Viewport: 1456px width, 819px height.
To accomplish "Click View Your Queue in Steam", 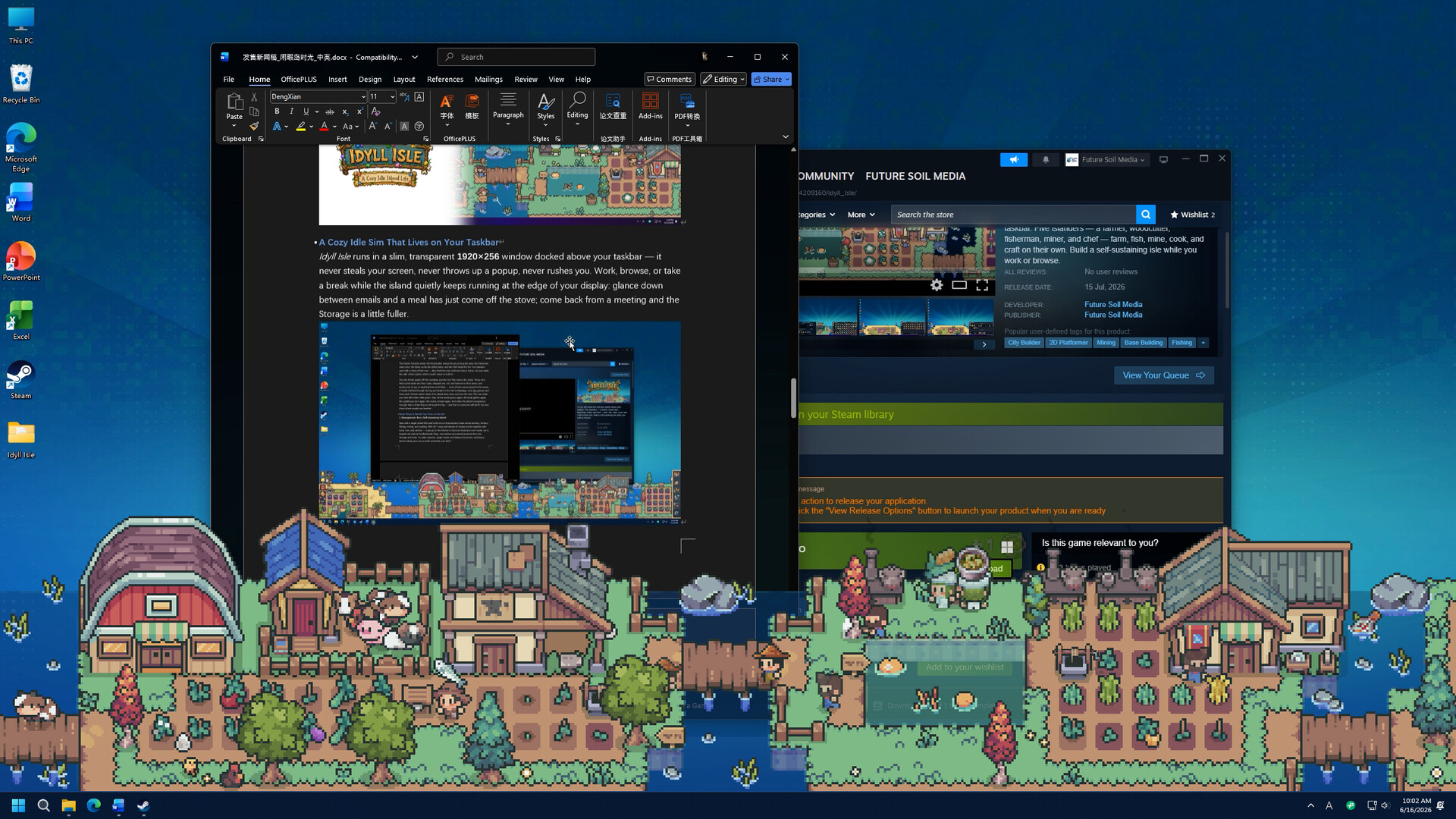I will pyautogui.click(x=1163, y=375).
